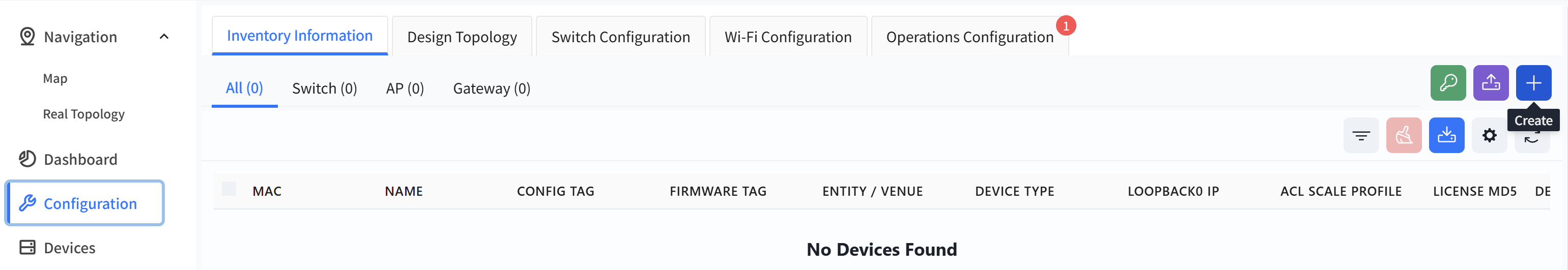Open the filter lines icon

(x=1361, y=135)
